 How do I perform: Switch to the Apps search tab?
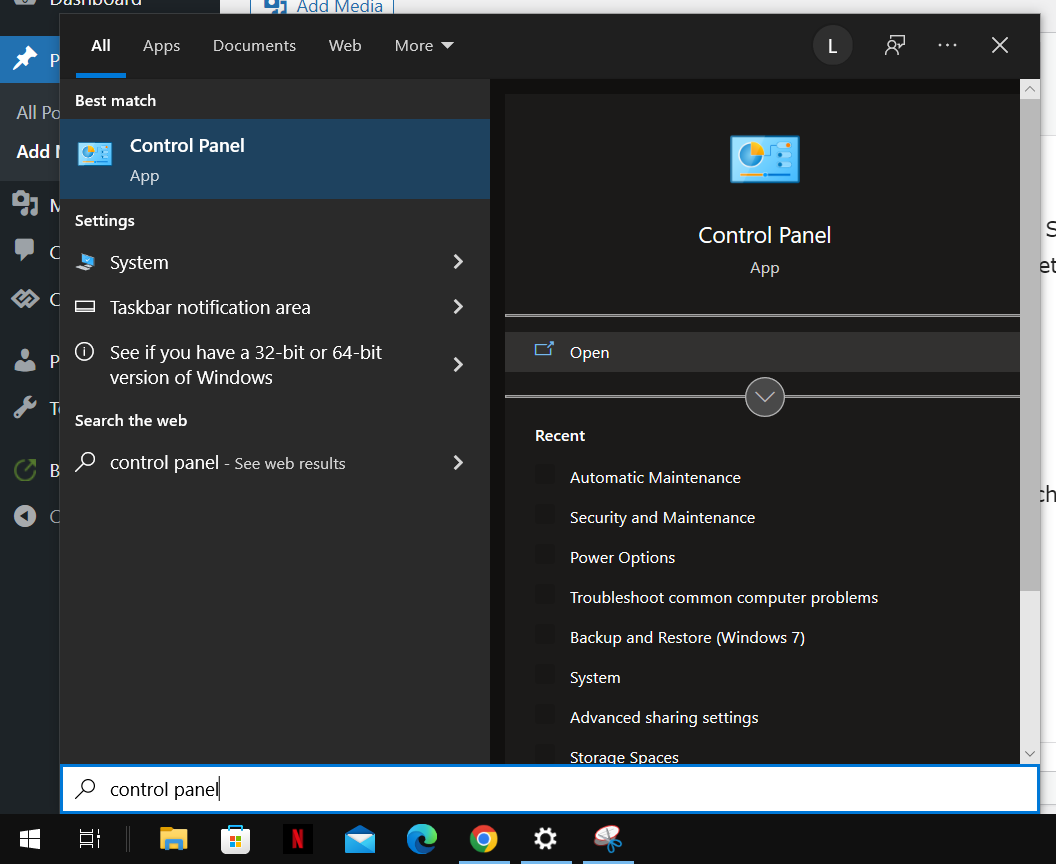pos(161,45)
